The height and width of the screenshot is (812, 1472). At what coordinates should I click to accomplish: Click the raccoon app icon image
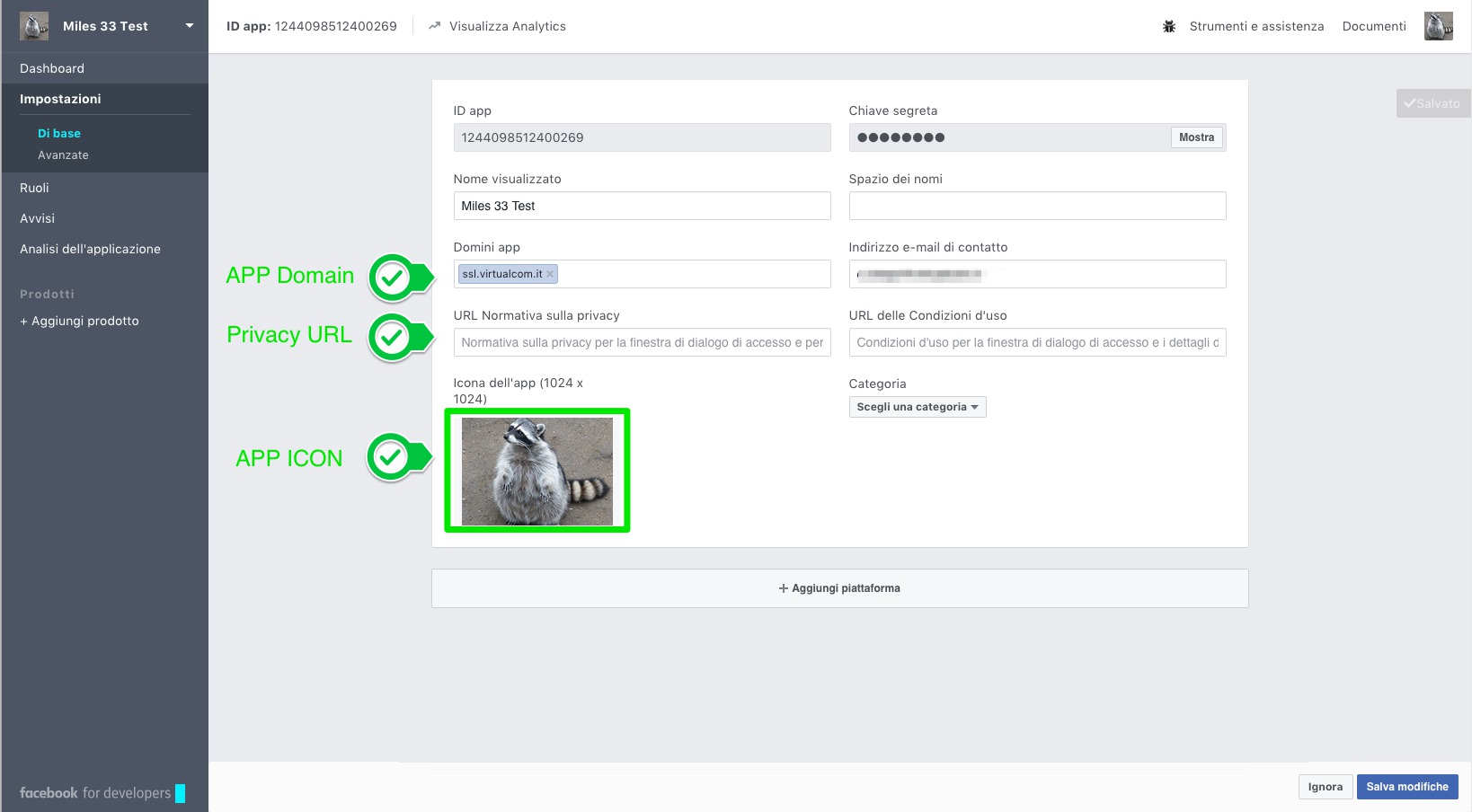tap(537, 471)
